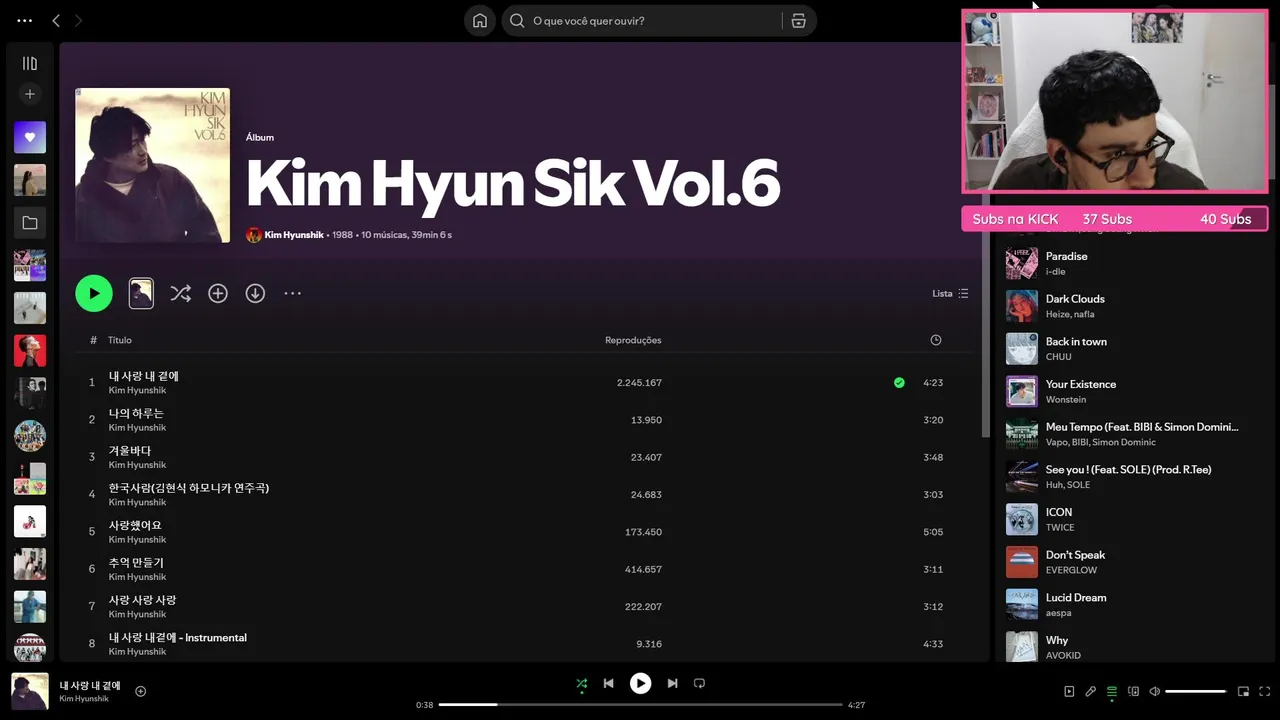
Task: Enter full screen mode
Action: 1265,691
